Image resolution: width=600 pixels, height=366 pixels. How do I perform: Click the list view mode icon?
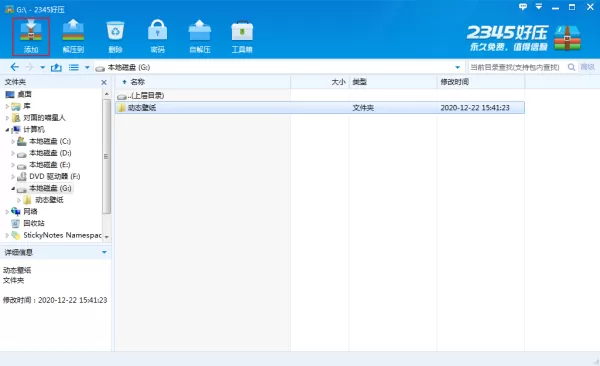coord(73,67)
